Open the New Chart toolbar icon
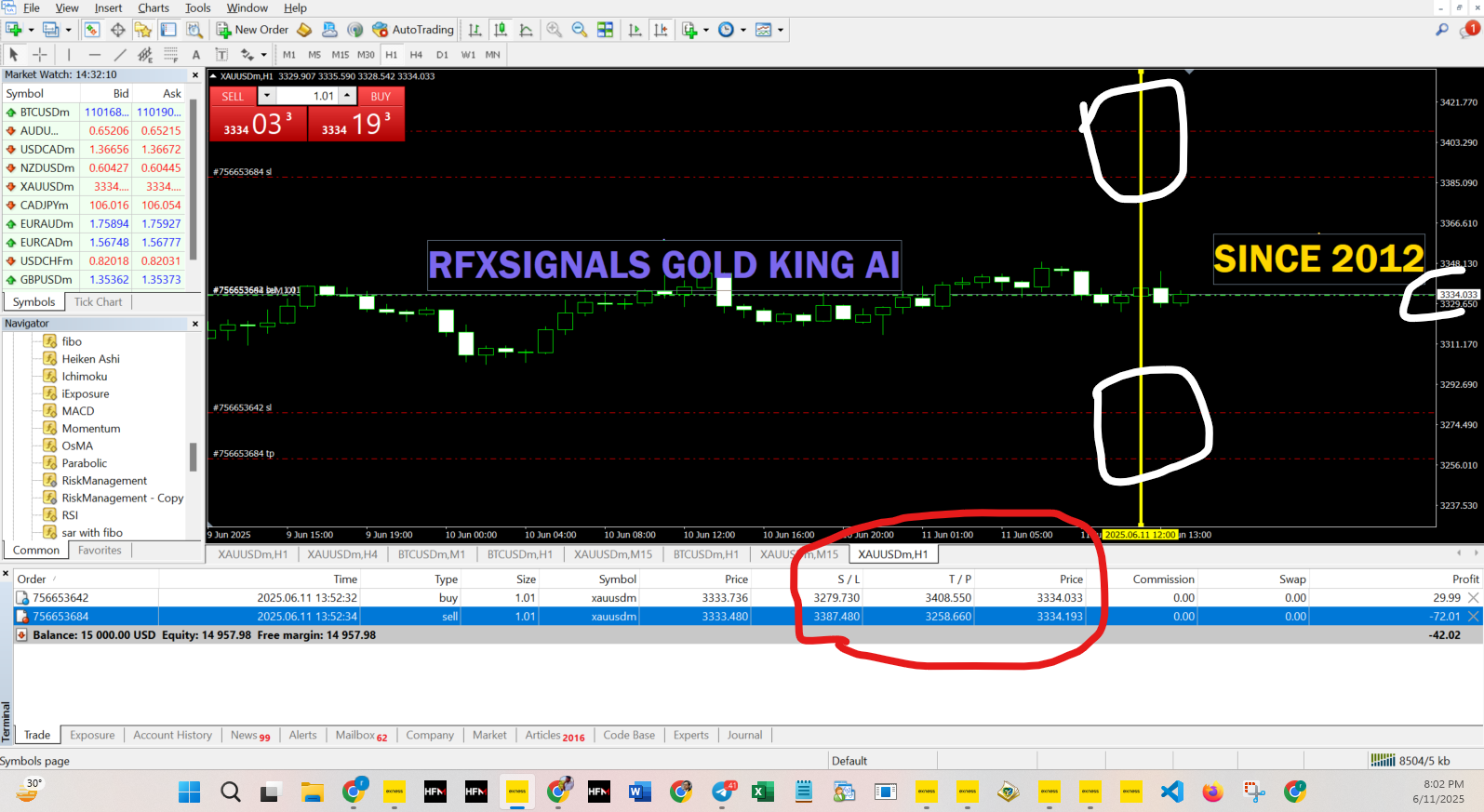The image size is (1484, 812). pos(14,30)
